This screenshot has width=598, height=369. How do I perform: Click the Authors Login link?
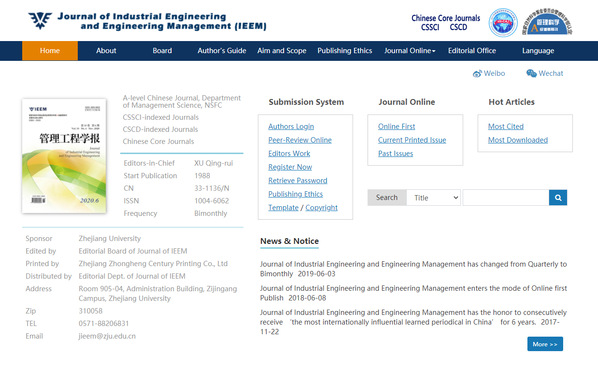coord(291,127)
